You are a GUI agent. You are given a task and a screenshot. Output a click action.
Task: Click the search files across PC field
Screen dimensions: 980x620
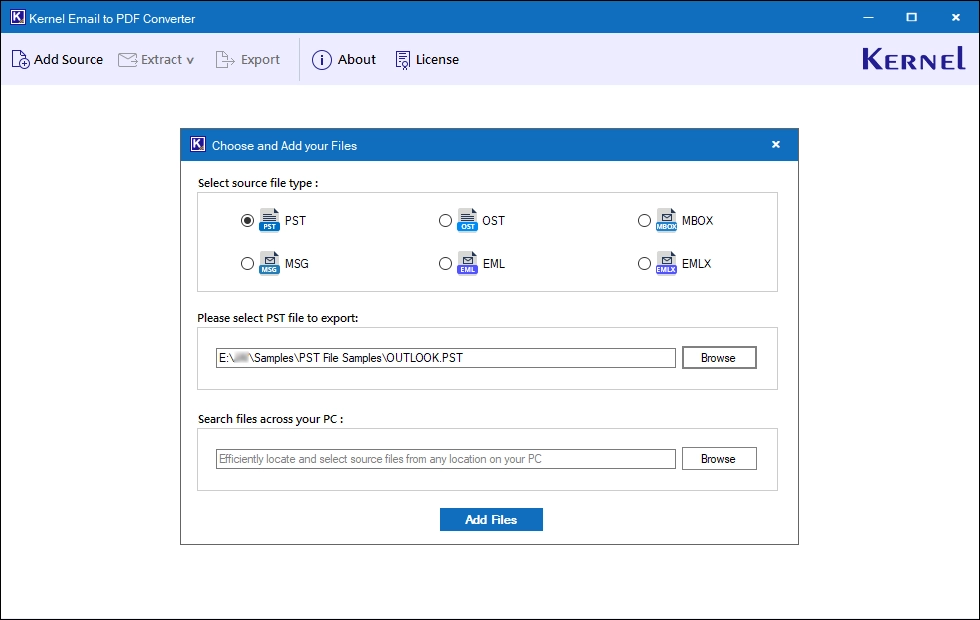click(446, 459)
